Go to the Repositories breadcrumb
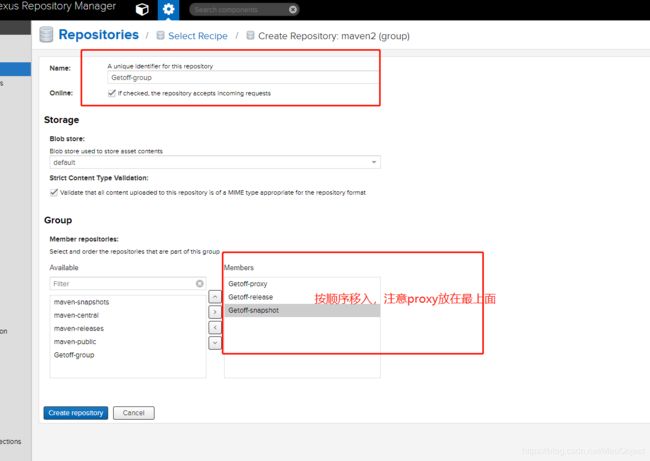 98,34
